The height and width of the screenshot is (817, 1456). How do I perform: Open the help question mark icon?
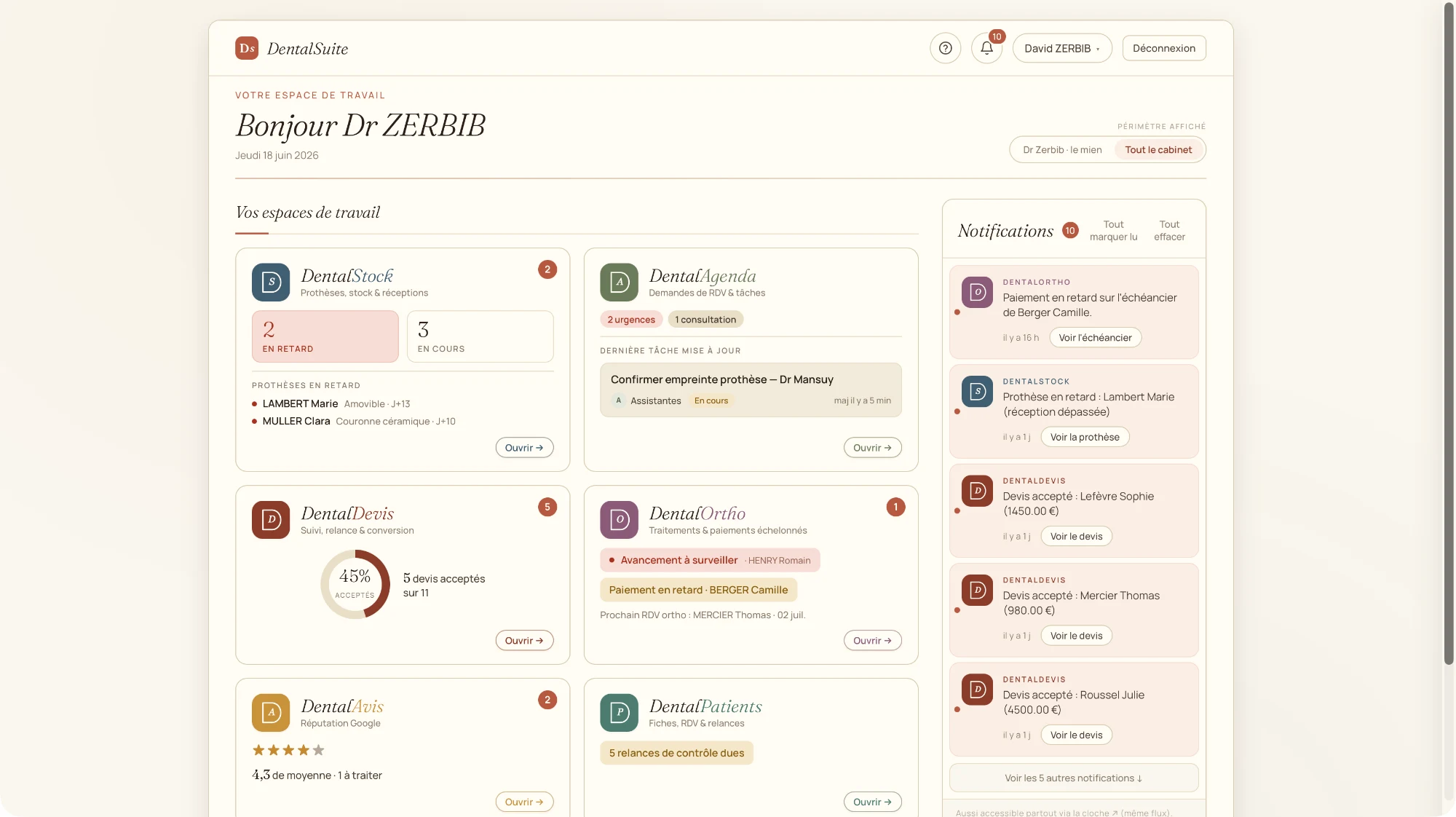point(945,48)
